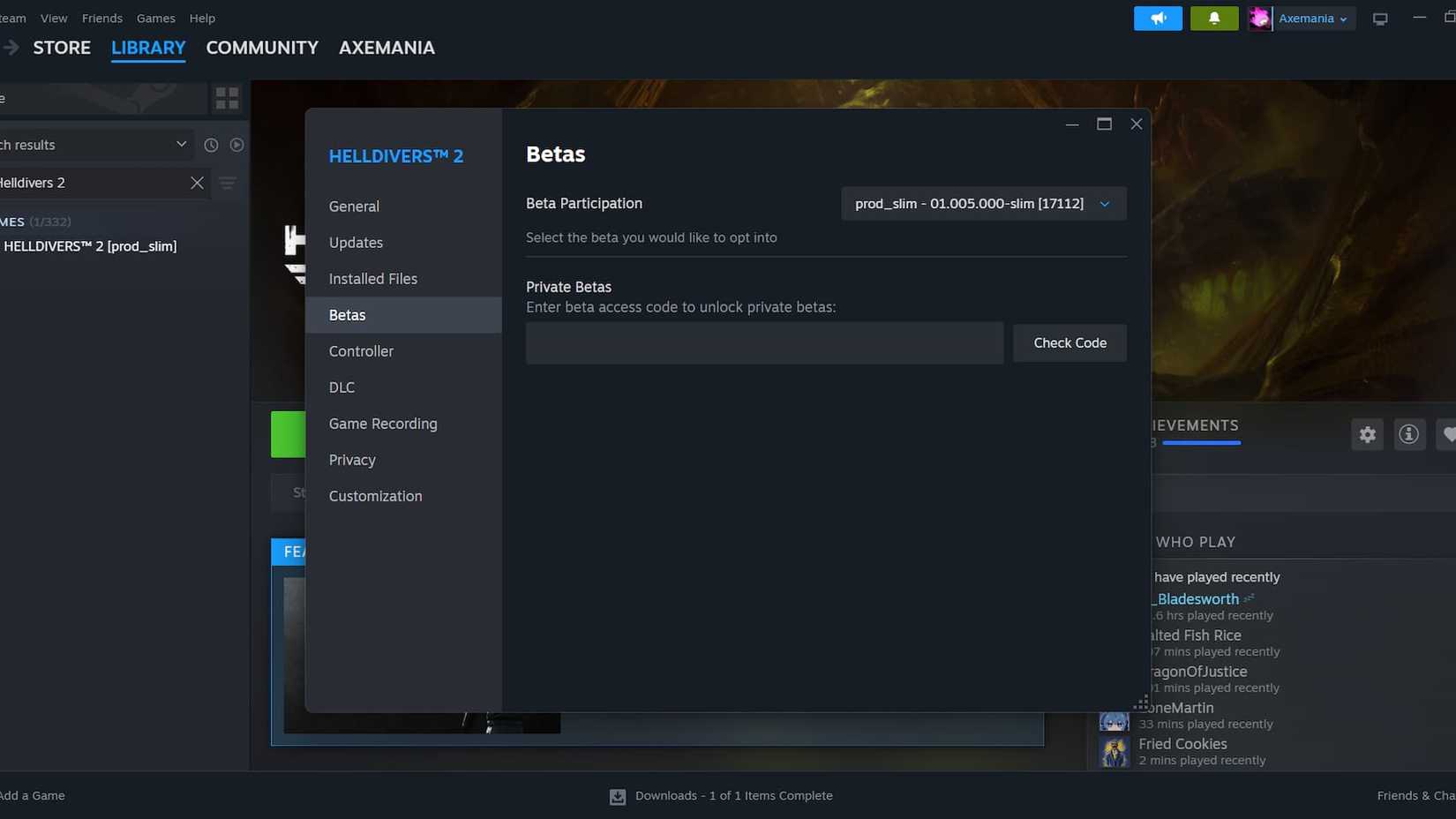1456x819 pixels.
Task: Switch library to grid view
Action: (226, 98)
